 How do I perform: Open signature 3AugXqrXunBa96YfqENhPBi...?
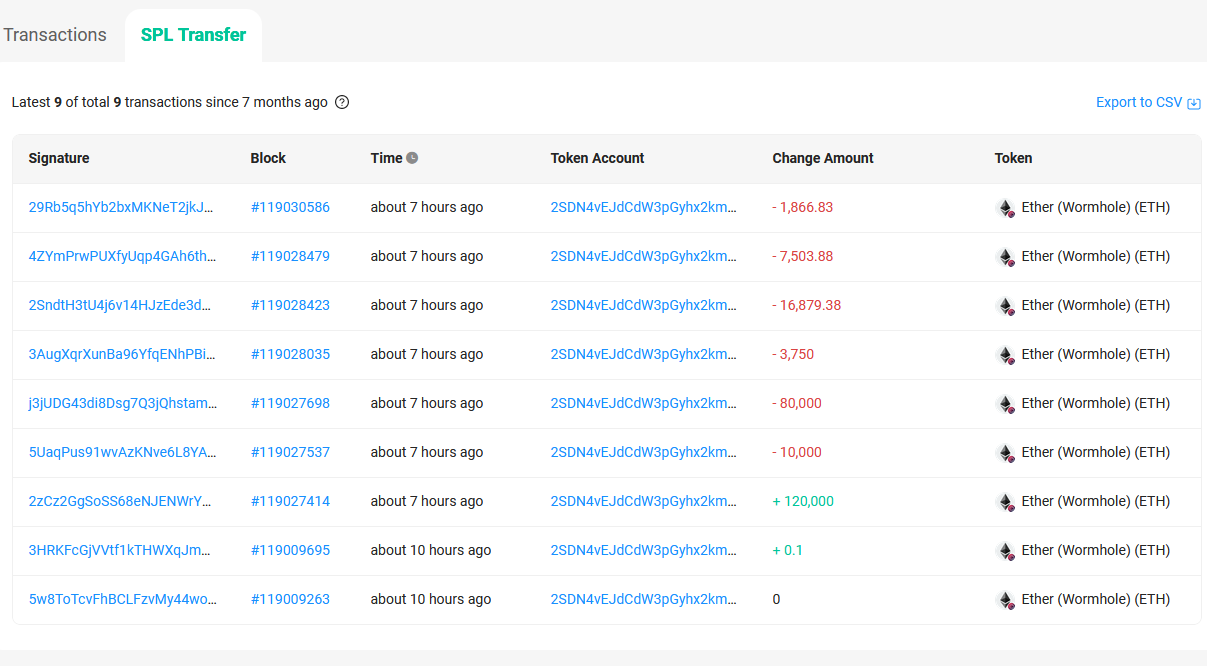(122, 354)
